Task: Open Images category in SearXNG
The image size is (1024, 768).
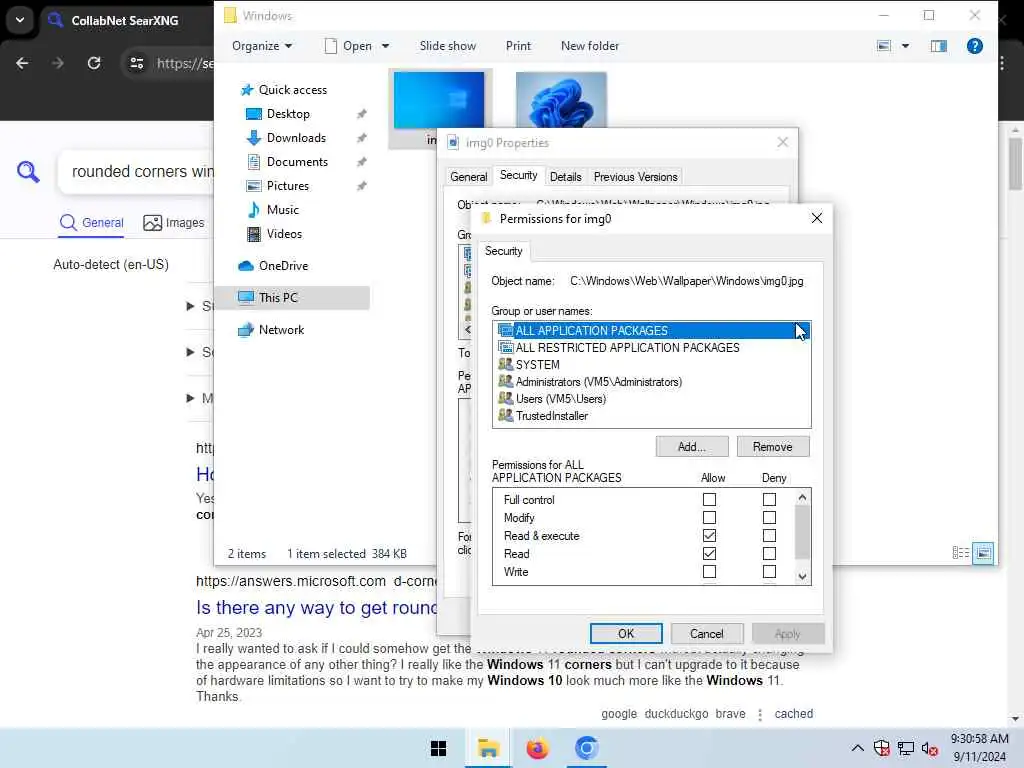Action: coord(174,223)
